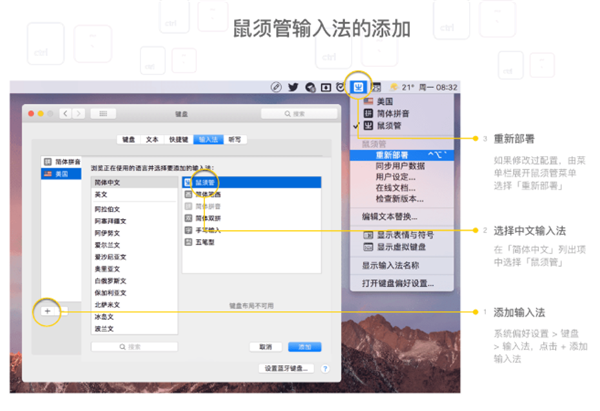
Task: Switch to the 快捷键 tab
Action: [x=180, y=140]
